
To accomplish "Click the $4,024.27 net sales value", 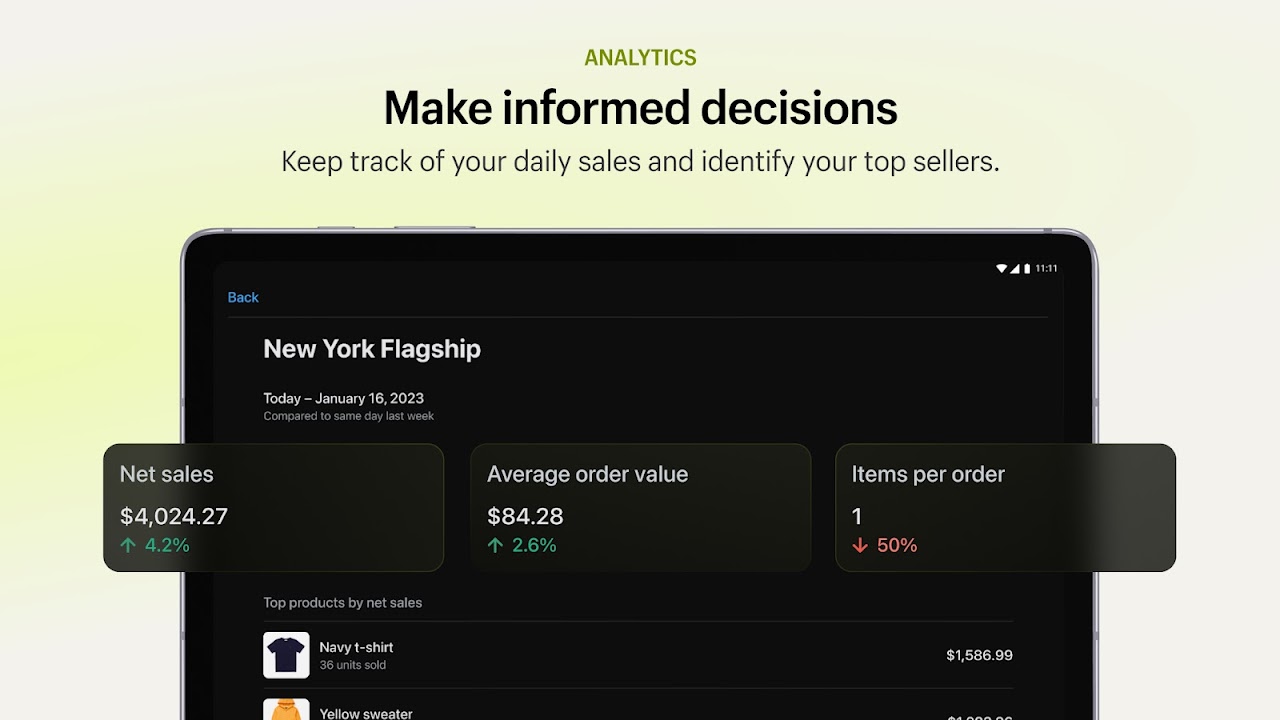I will click(174, 516).
